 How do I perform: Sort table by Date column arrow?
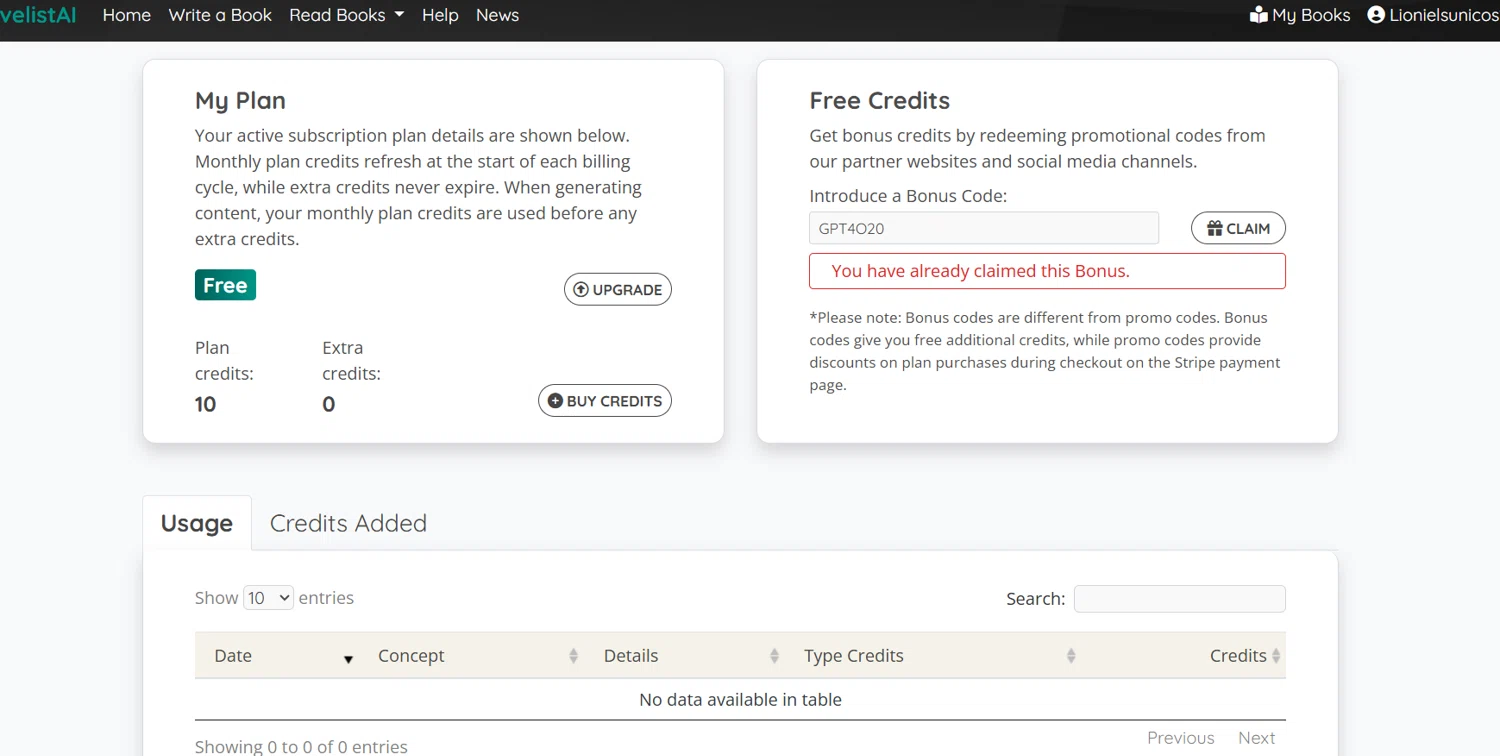pos(348,658)
